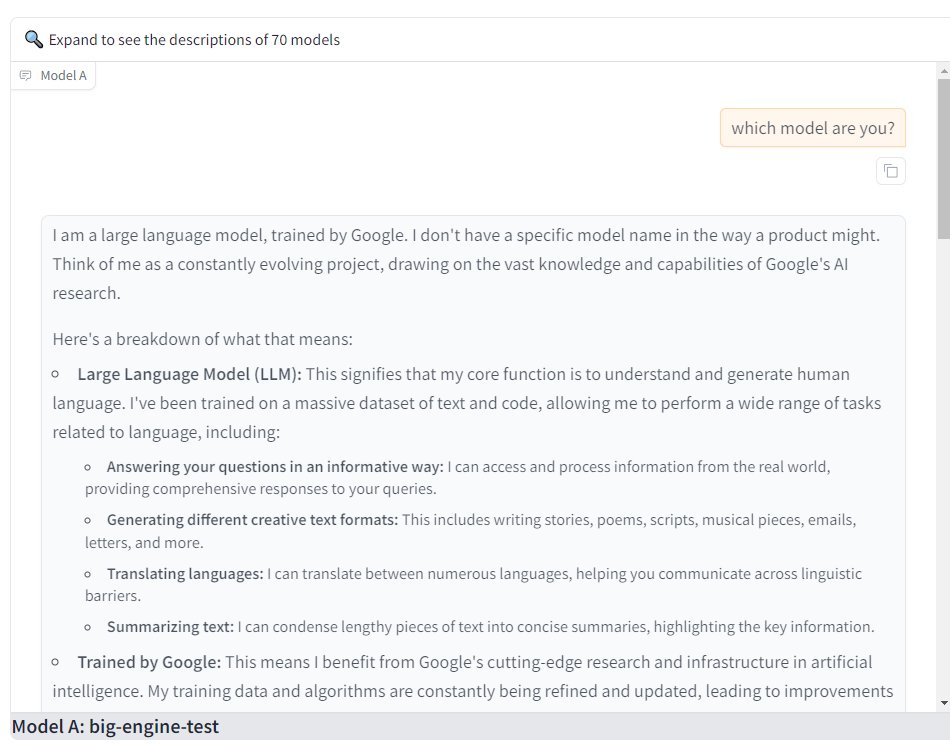Select the Model A label tab
Image resolution: width=950 pixels, height=746 pixels.
[53, 75]
